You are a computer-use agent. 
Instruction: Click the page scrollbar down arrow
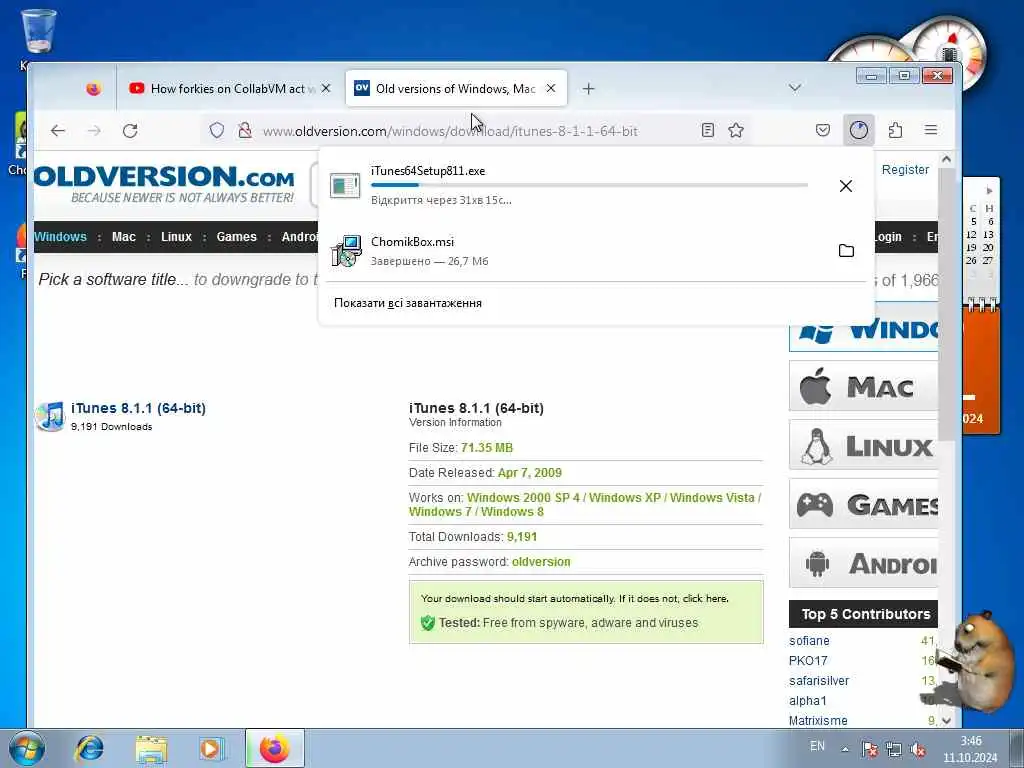pyautogui.click(x=946, y=720)
